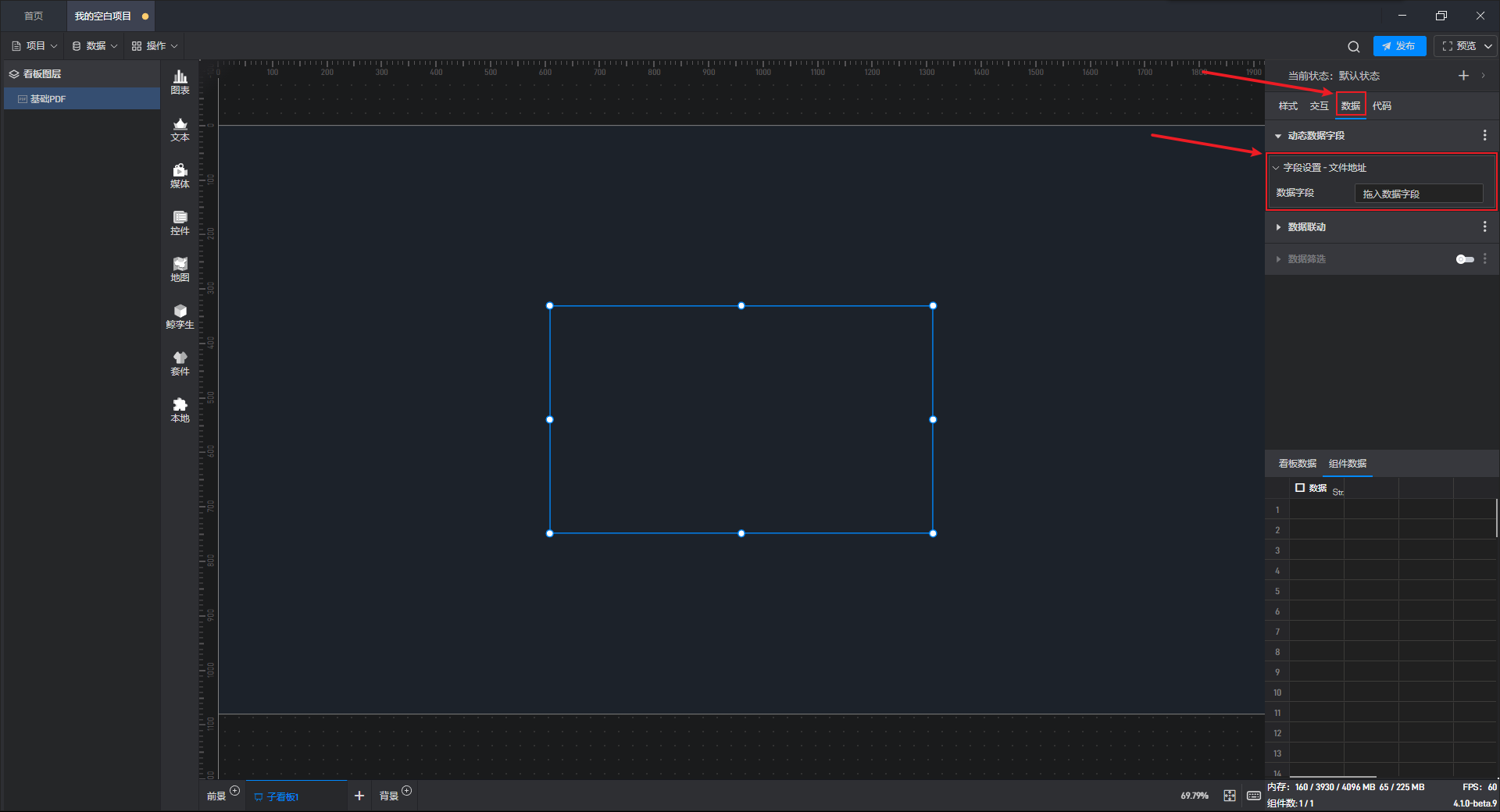Click the 69.79% zoom level
This screenshot has width=1500, height=812.
(x=1195, y=796)
